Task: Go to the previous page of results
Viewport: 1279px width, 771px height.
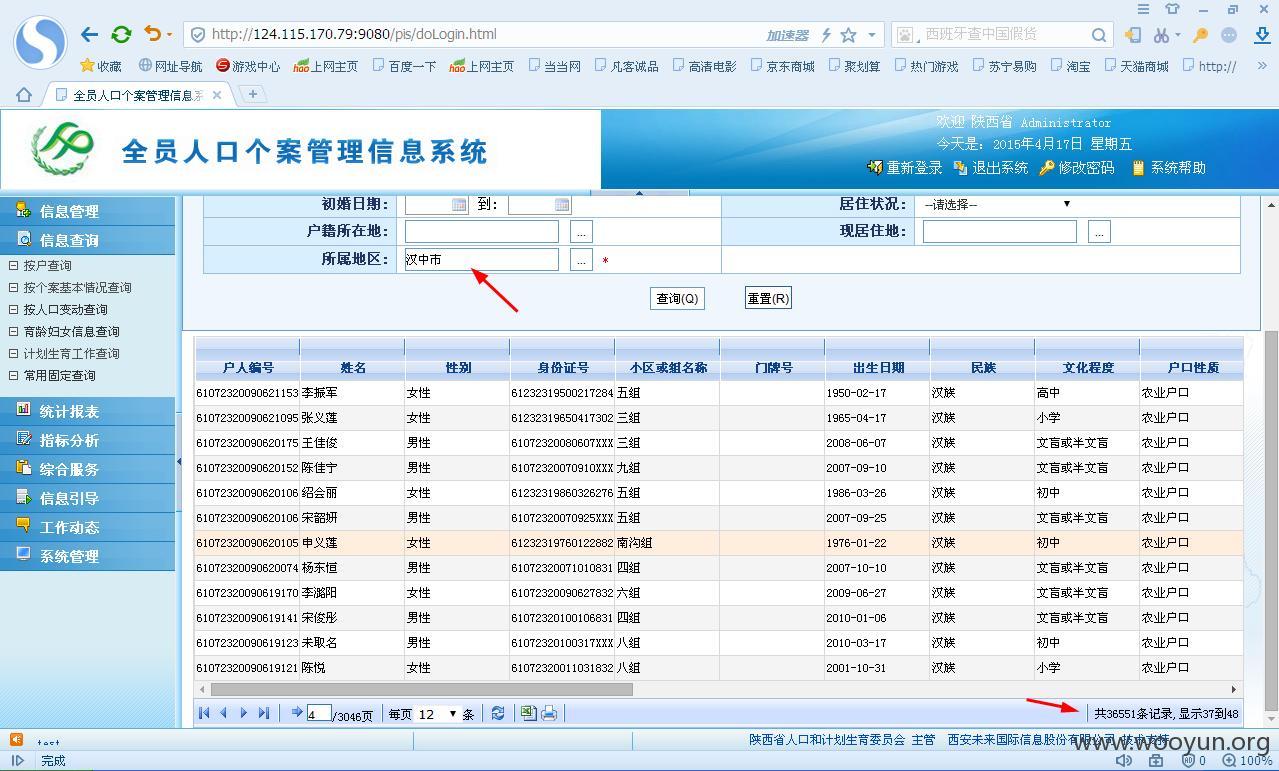Action: [x=223, y=713]
